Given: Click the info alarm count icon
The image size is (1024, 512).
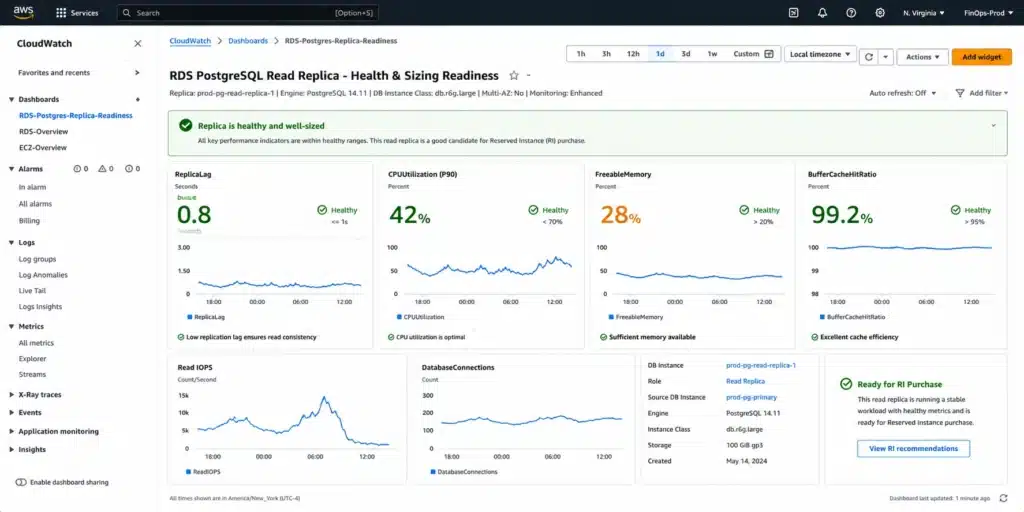Looking at the screenshot, I should point(77,169).
